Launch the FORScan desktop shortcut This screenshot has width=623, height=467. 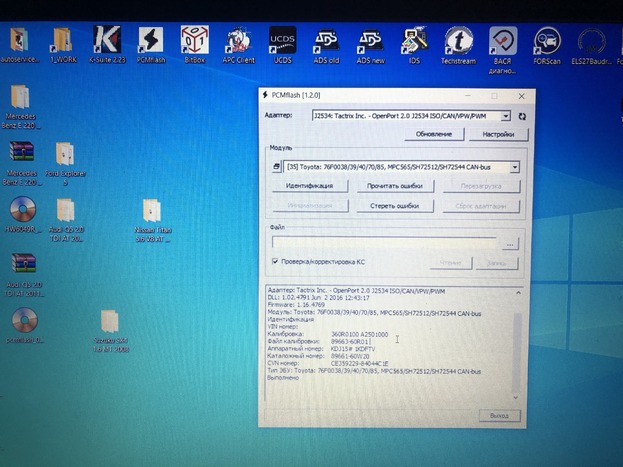tap(546, 43)
